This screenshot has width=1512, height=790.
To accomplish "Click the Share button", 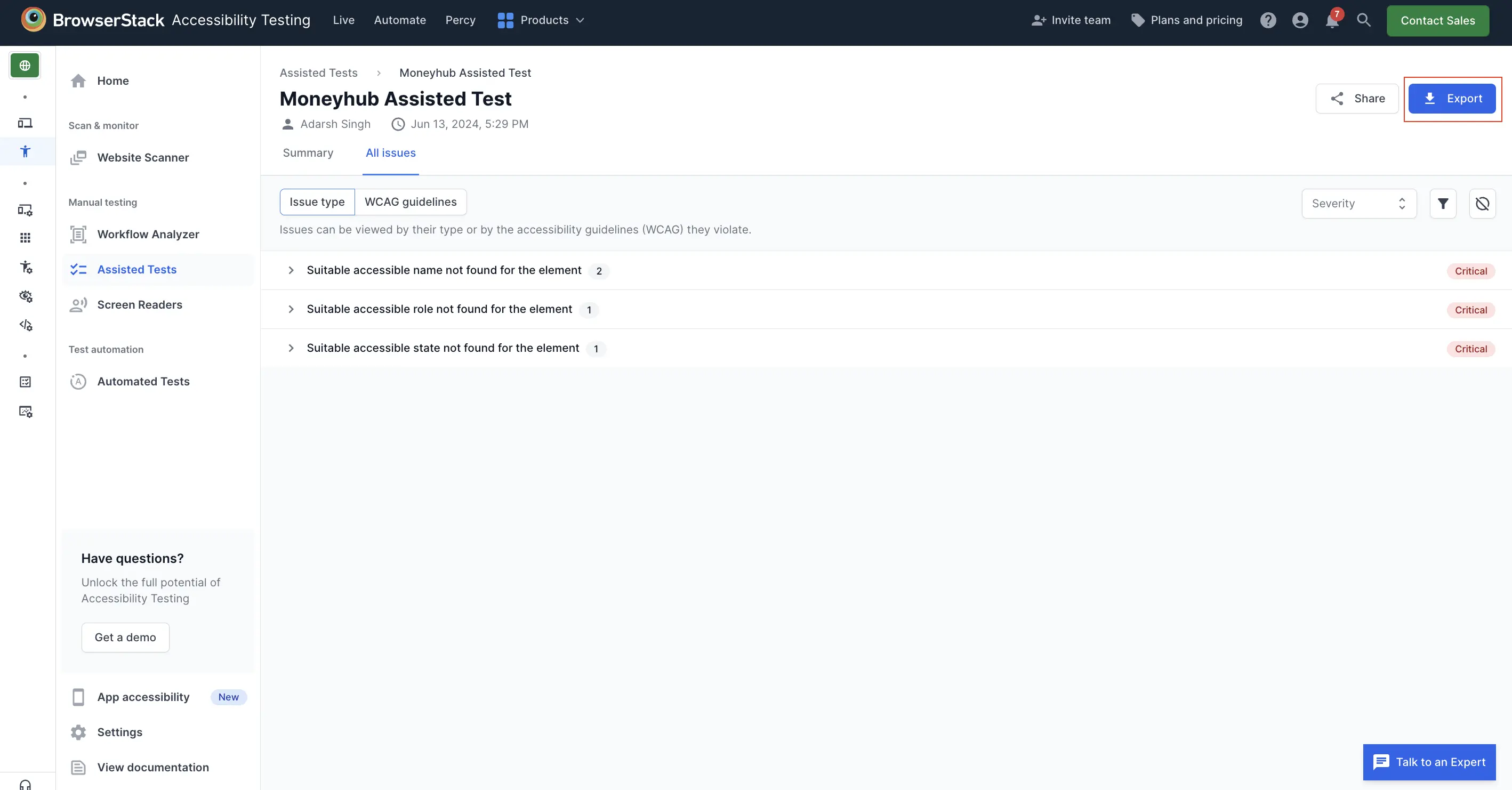I will [x=1356, y=99].
